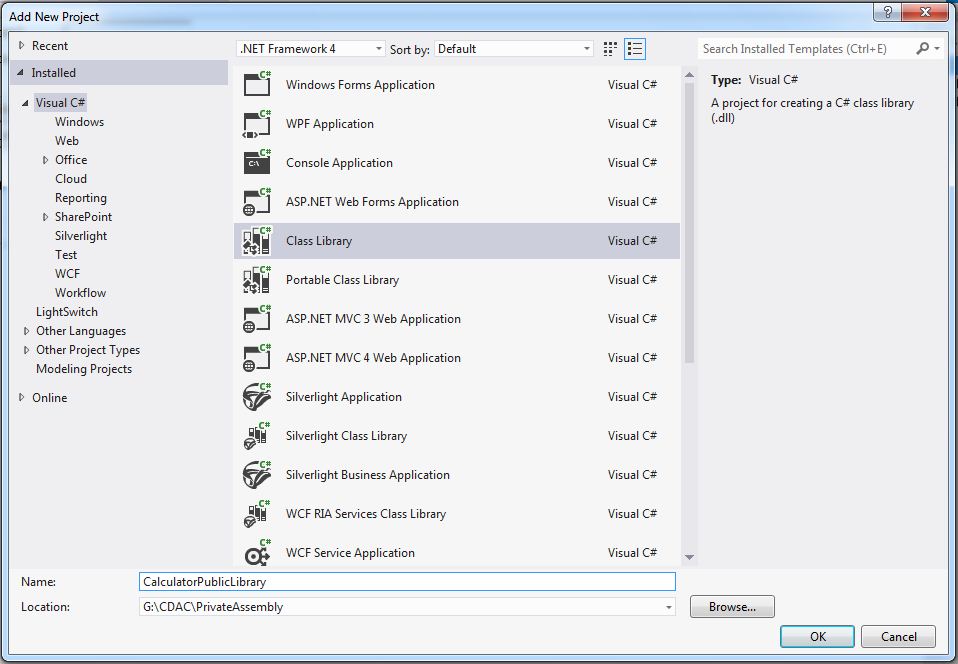Viewport: 958px width, 664px height.
Task: Click the Console Application template icon
Action: coord(257,162)
